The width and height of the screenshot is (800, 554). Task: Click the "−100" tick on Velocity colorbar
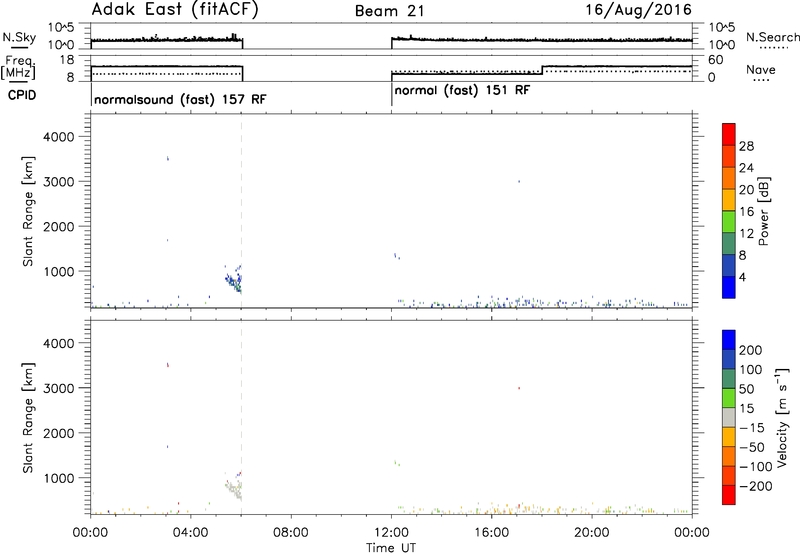tap(755, 467)
